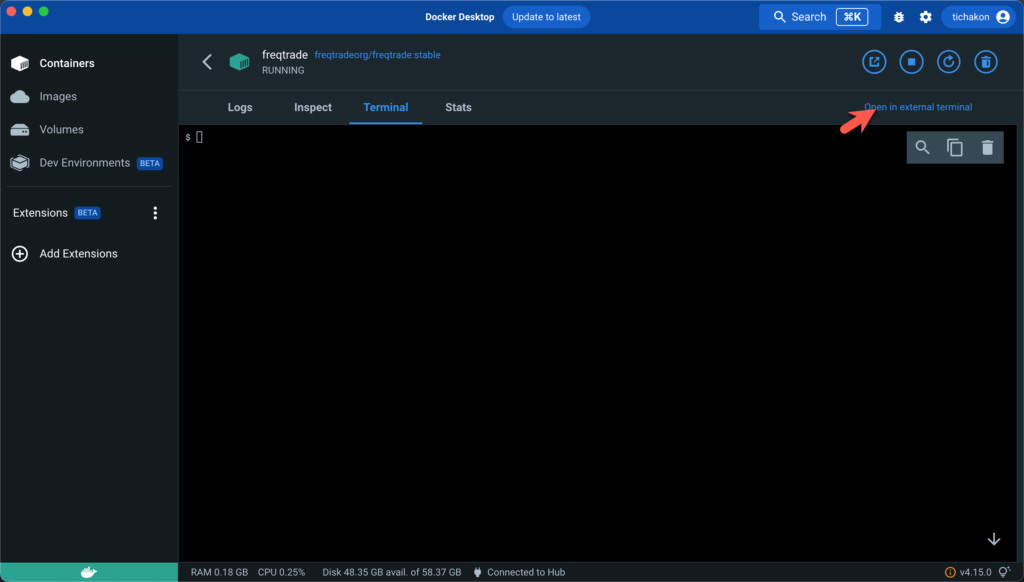Click the Extensions section heading
The height and width of the screenshot is (582, 1024).
[x=40, y=213]
